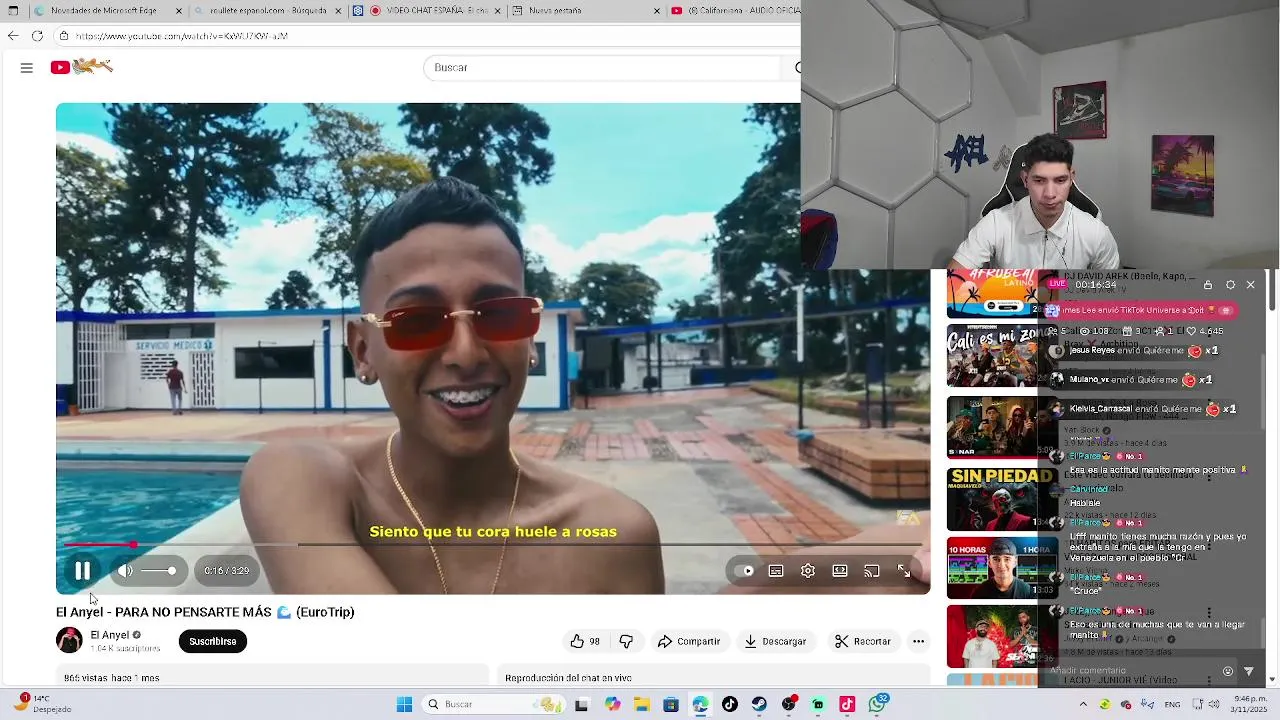Open Edge tab actions menu button
The width and height of the screenshot is (1280, 720).
pyautogui.click(x=13, y=10)
